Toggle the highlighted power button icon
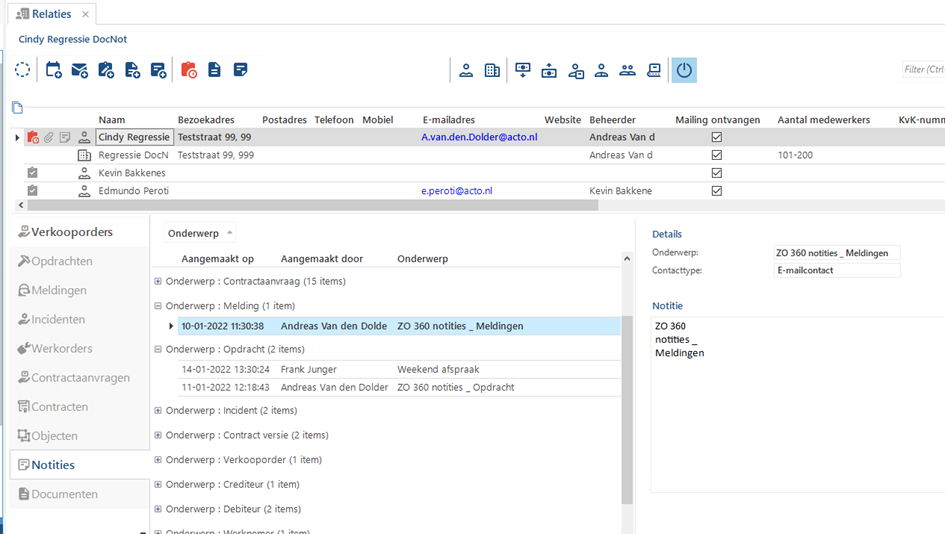This screenshot has width=945, height=534. [x=684, y=70]
